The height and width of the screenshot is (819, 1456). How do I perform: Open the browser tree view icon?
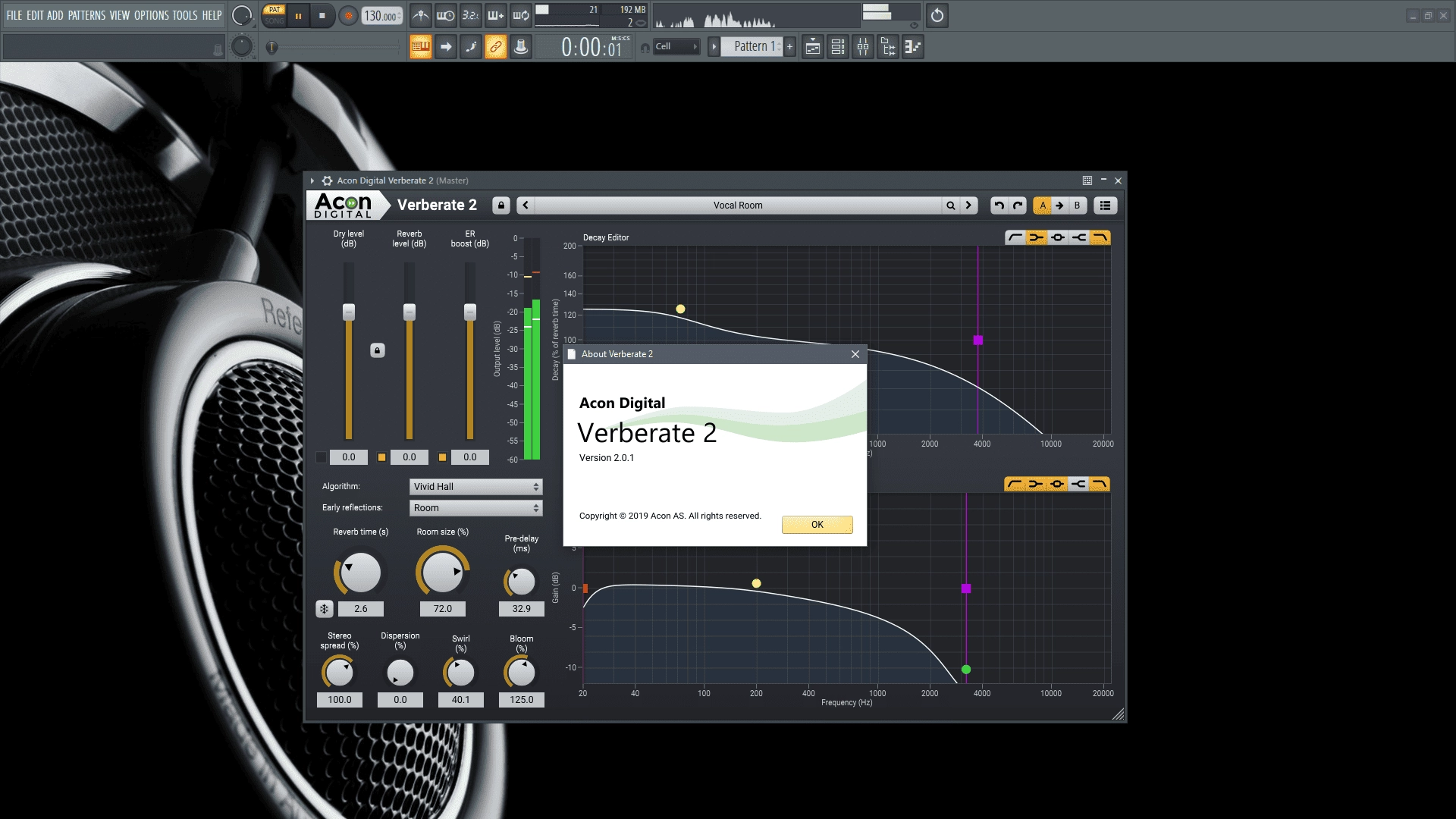(x=888, y=47)
